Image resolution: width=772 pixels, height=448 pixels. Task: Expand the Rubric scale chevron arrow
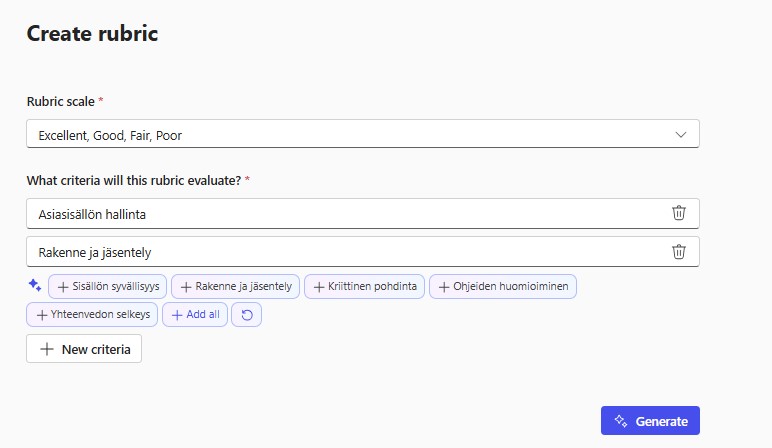click(680, 134)
